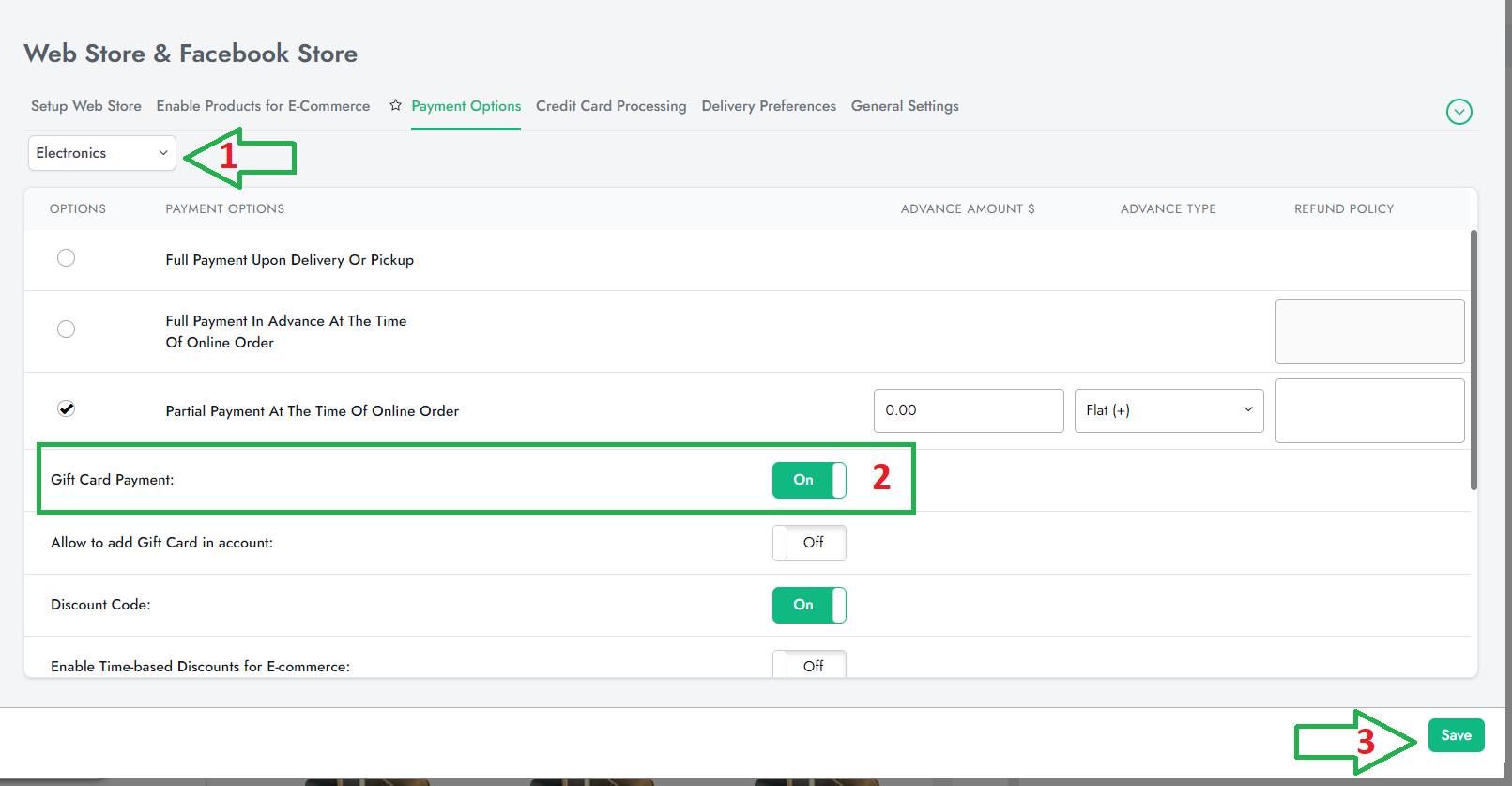Expand the Flat (+) advance type dropdown
Screen dimensions: 1512x786
tap(1168, 410)
